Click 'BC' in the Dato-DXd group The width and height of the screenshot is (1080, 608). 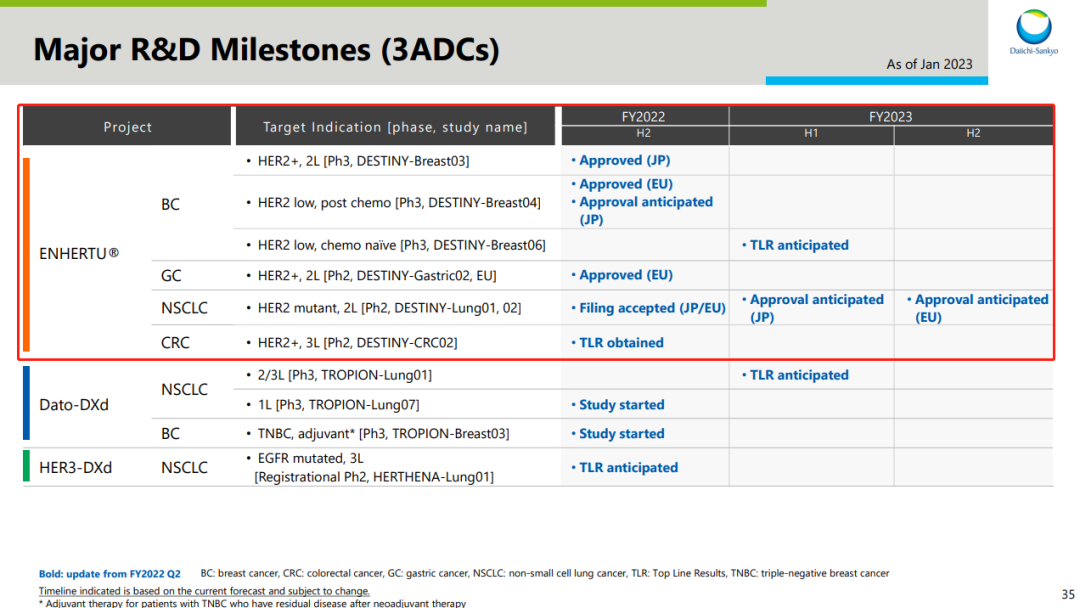click(170, 434)
